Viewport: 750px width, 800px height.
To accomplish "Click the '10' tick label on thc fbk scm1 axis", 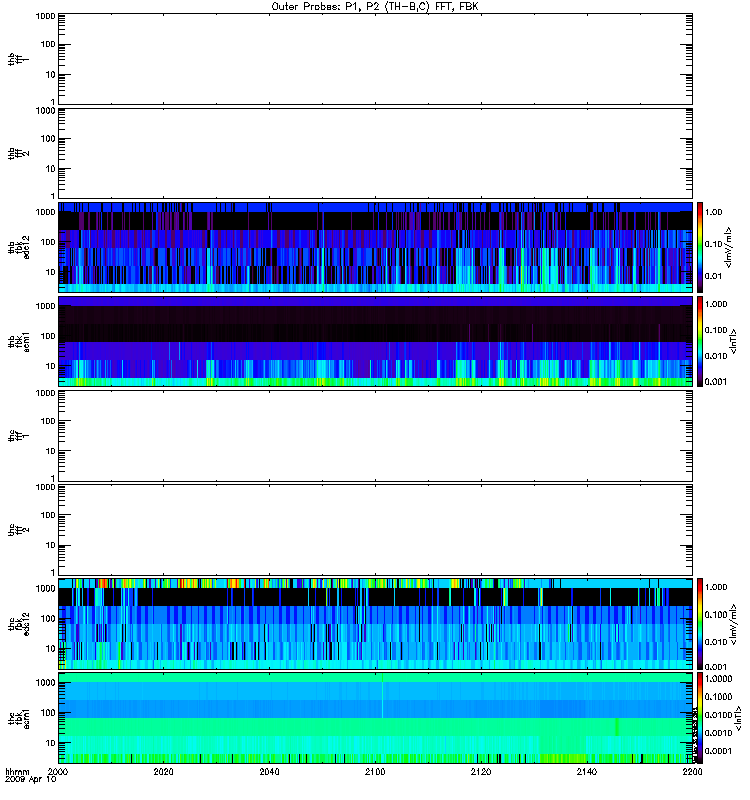I will tap(51, 743).
